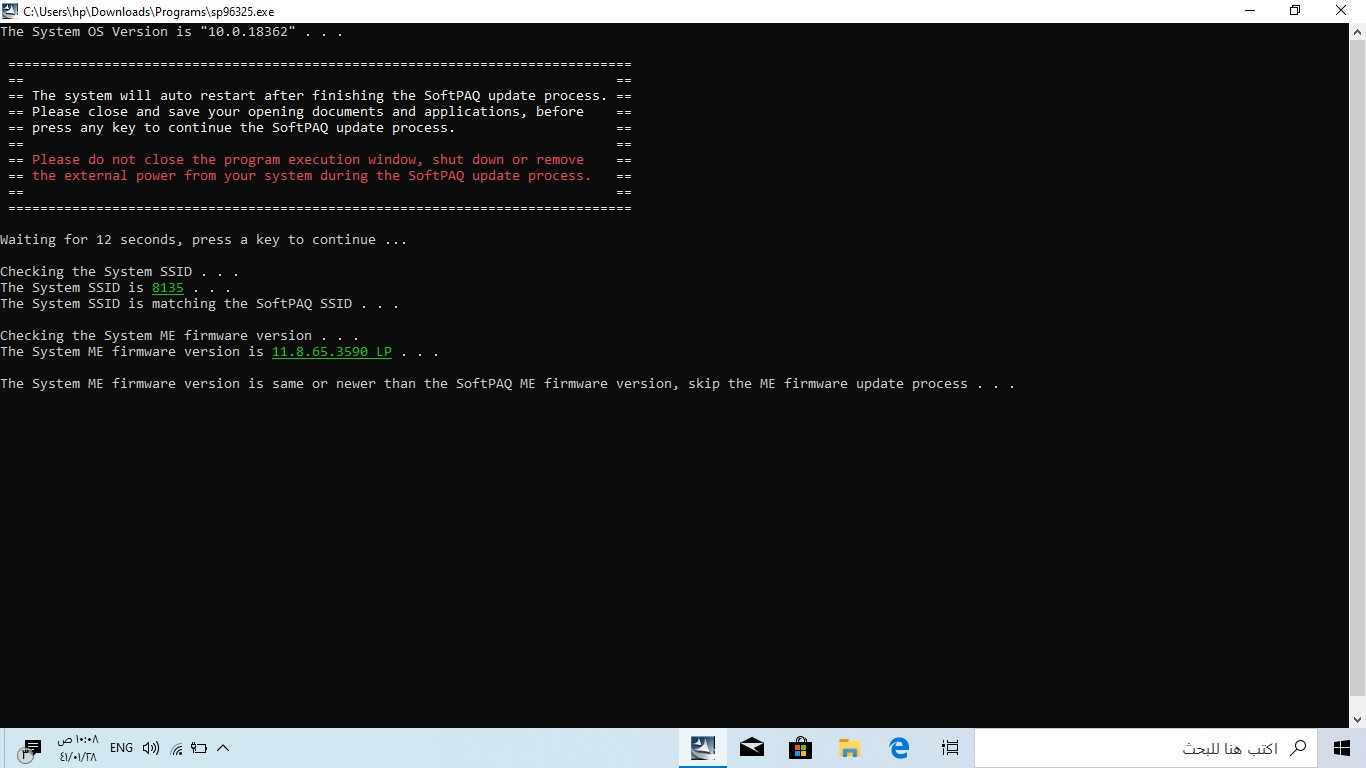Launch Microsoft Store from the taskbar
Screen dimensions: 1366x768
tap(800, 747)
